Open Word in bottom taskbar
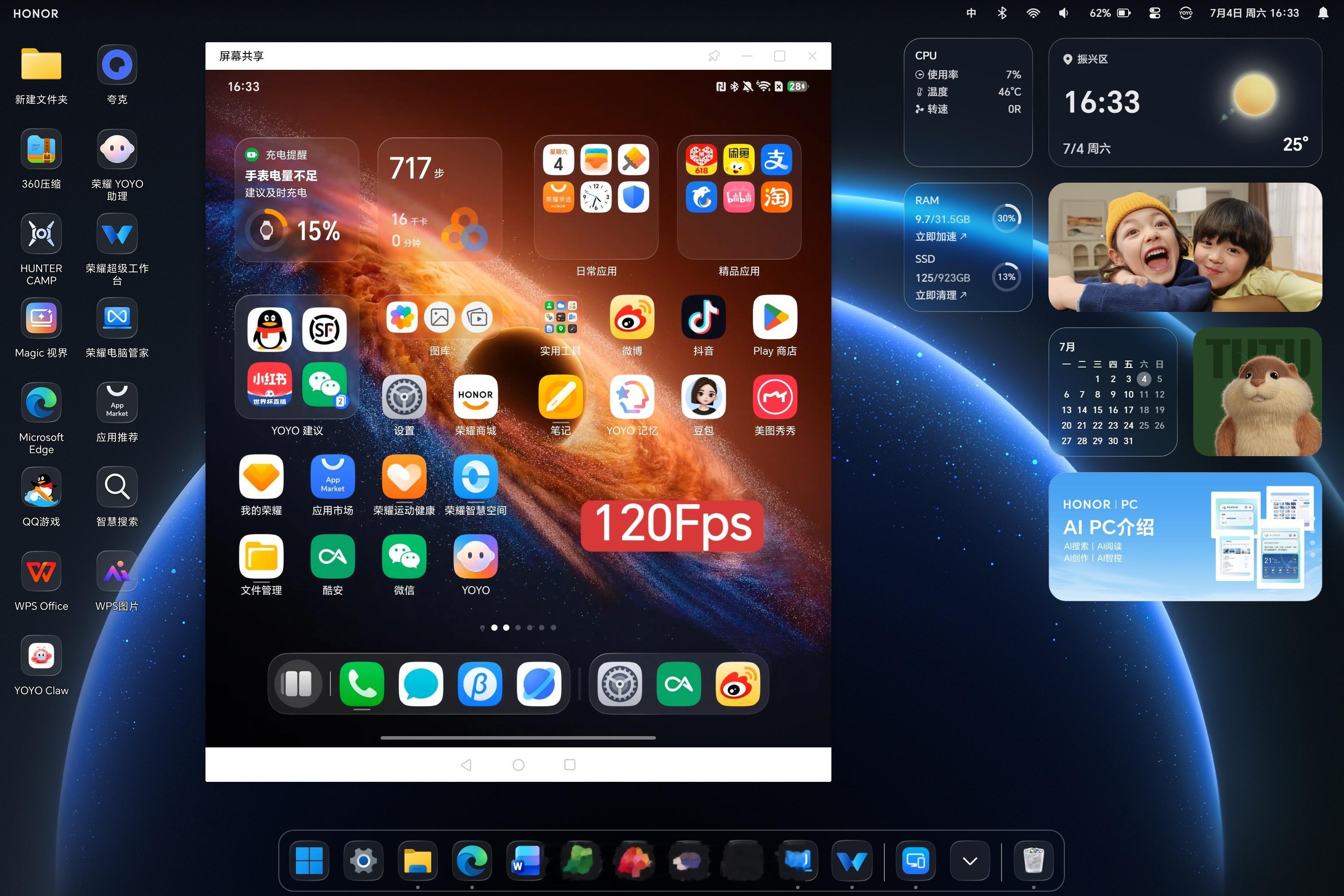The image size is (1344, 896). coord(526,861)
